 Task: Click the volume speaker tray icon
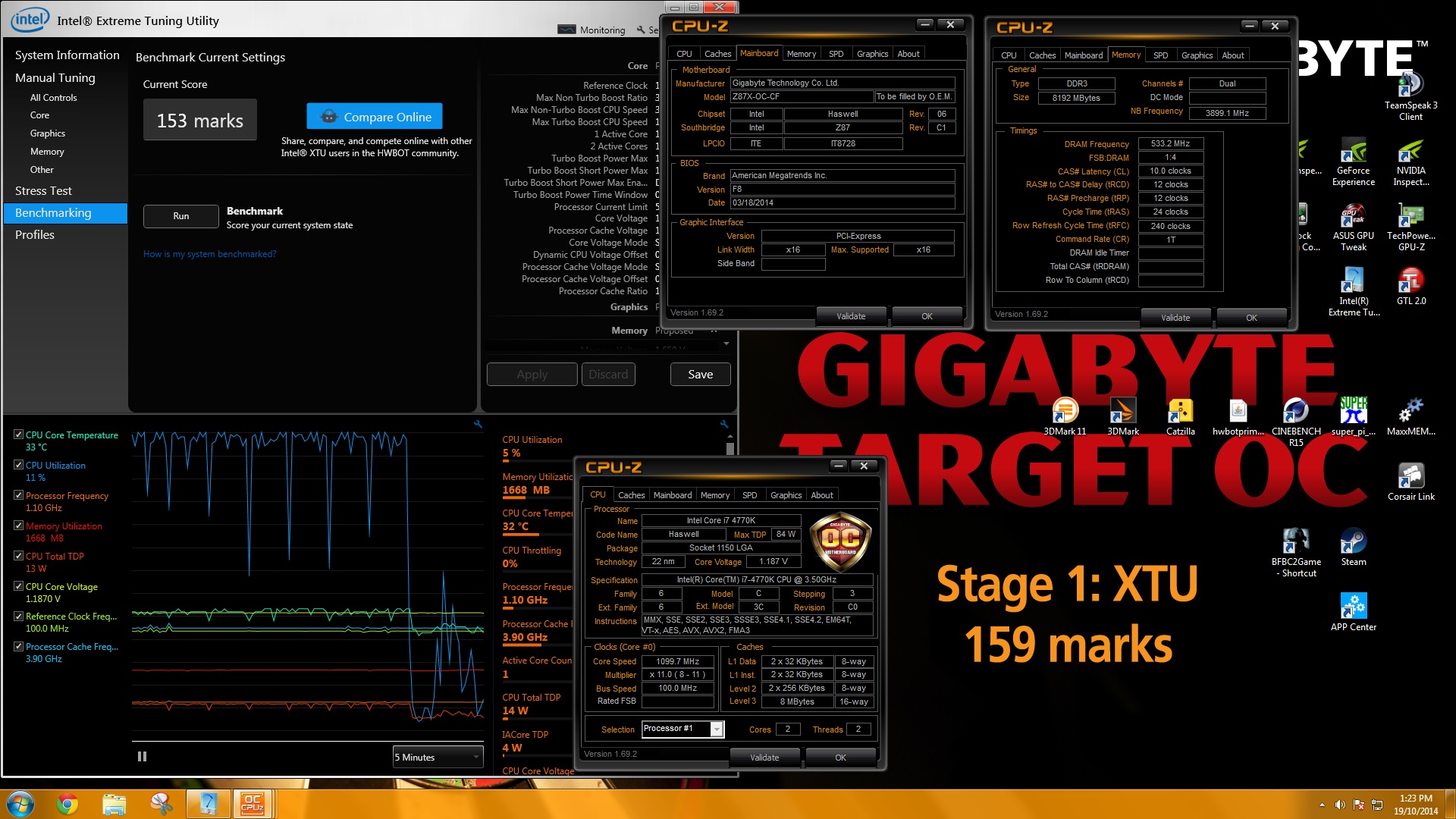1340,805
